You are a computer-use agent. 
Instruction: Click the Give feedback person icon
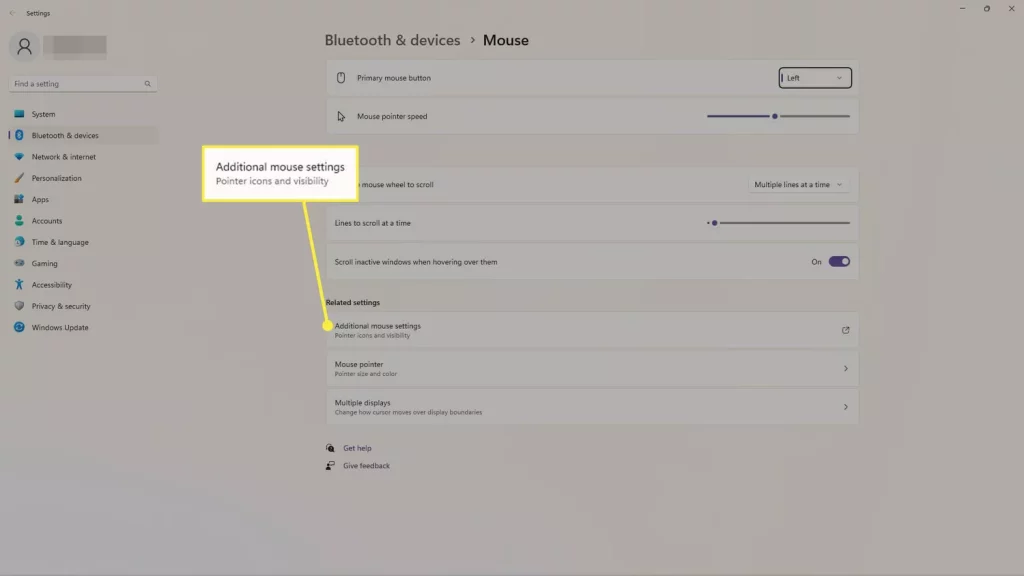[330, 466]
